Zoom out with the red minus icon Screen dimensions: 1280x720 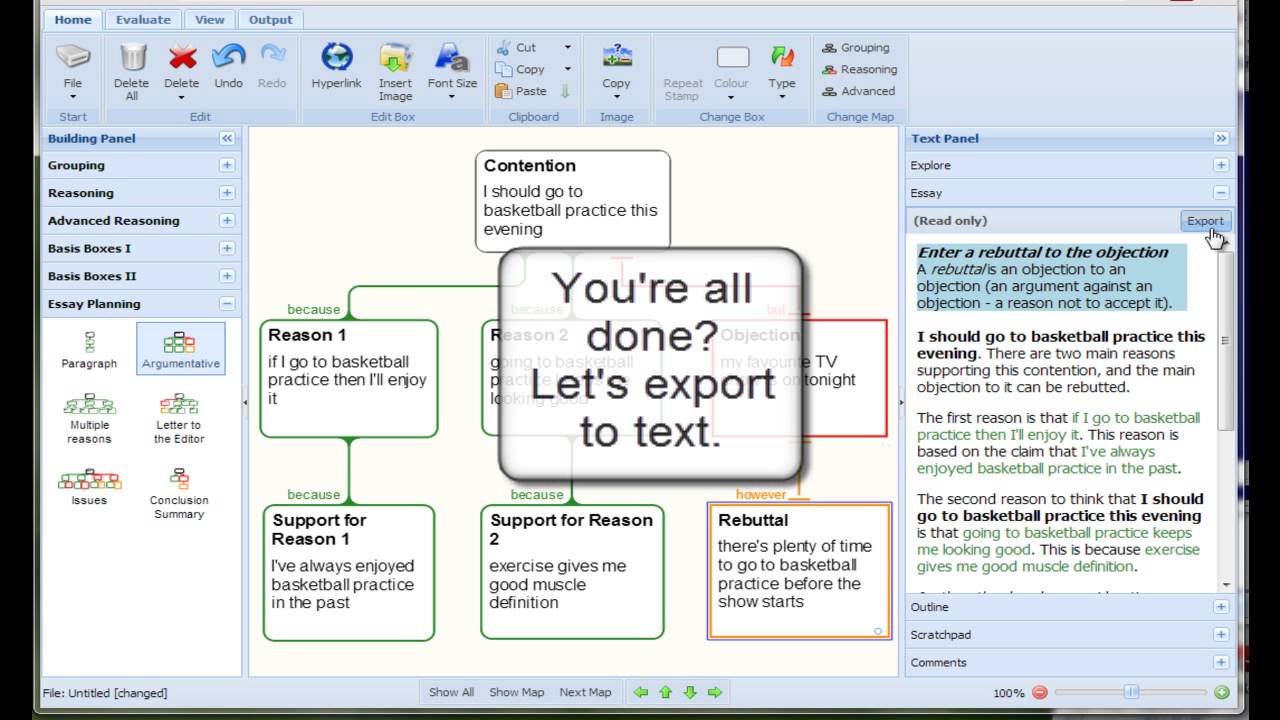(1040, 692)
